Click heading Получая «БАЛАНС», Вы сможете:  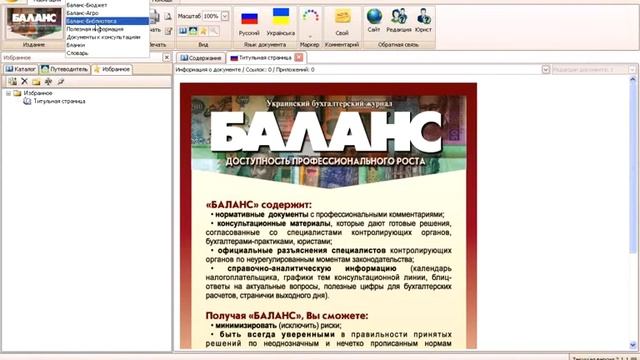tap(287, 316)
